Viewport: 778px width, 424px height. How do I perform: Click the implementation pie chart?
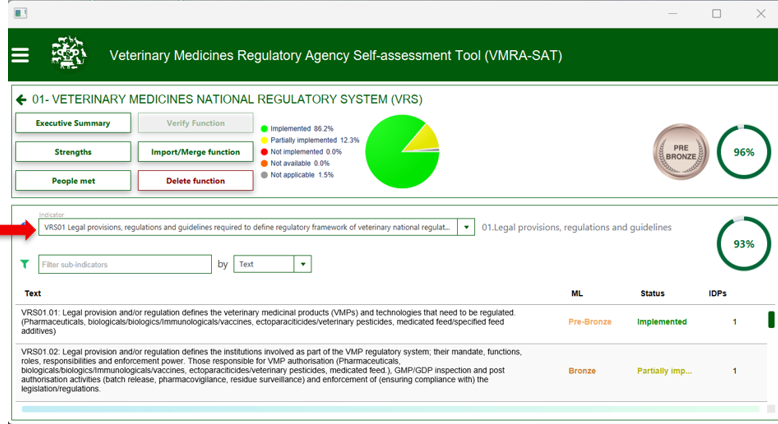coord(402,151)
